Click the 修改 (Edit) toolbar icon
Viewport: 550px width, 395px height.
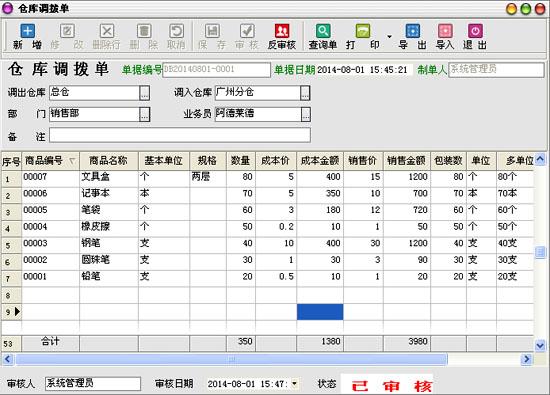[67, 31]
